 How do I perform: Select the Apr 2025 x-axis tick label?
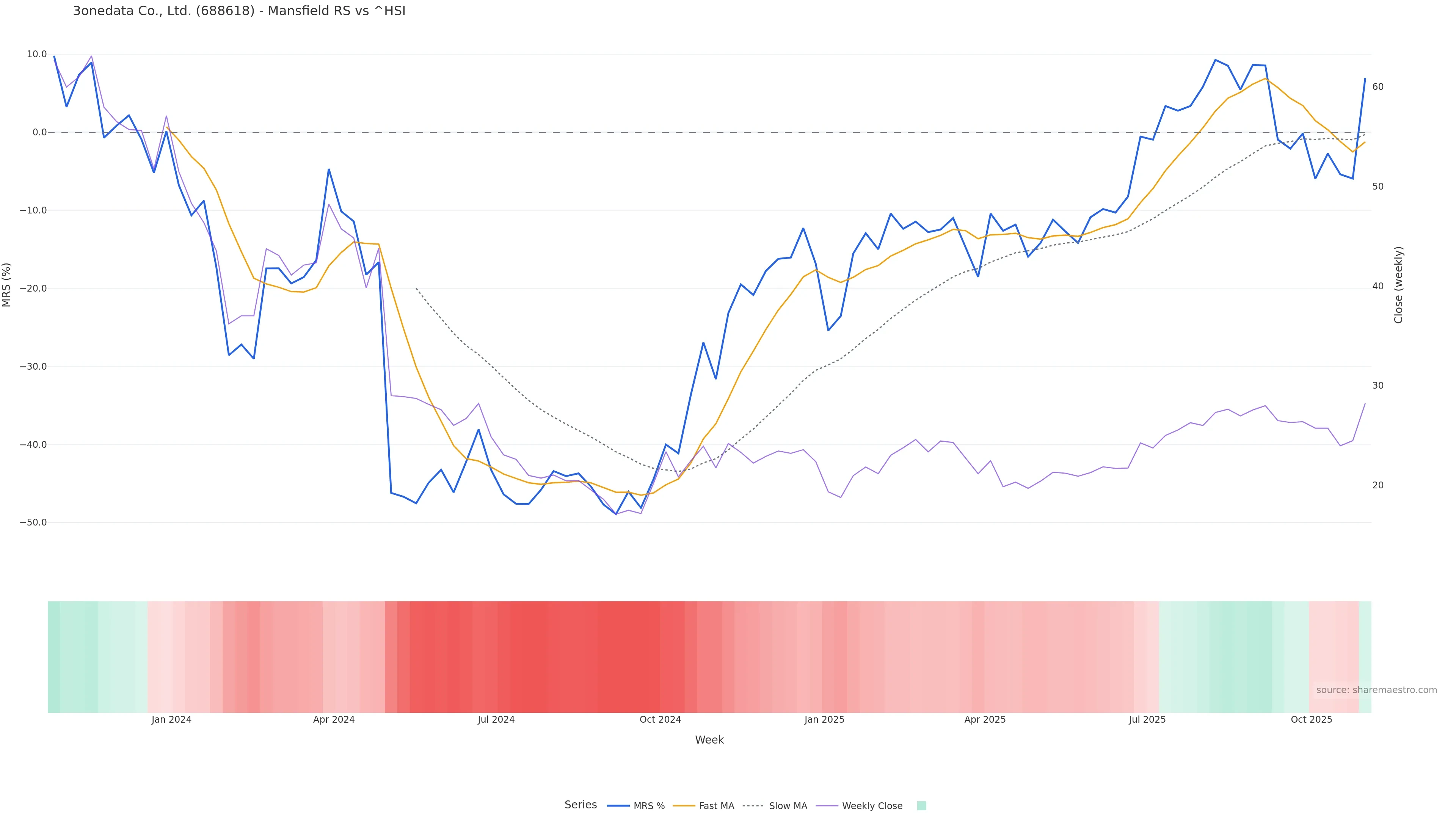tap(985, 720)
